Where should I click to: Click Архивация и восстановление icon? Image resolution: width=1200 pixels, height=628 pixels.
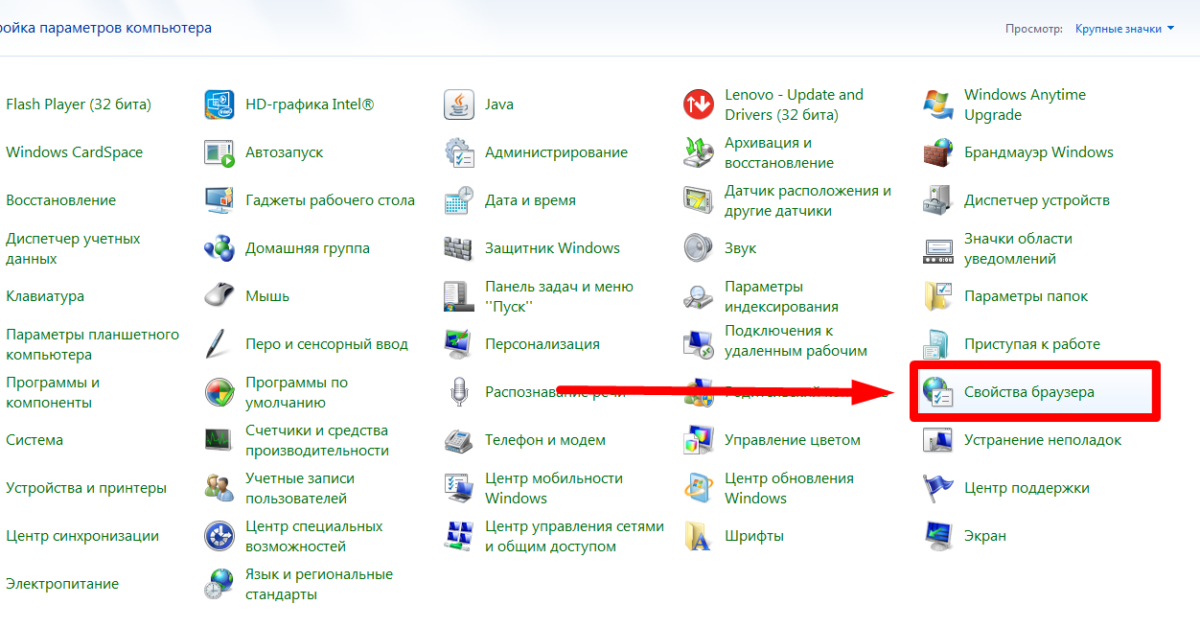click(x=698, y=152)
